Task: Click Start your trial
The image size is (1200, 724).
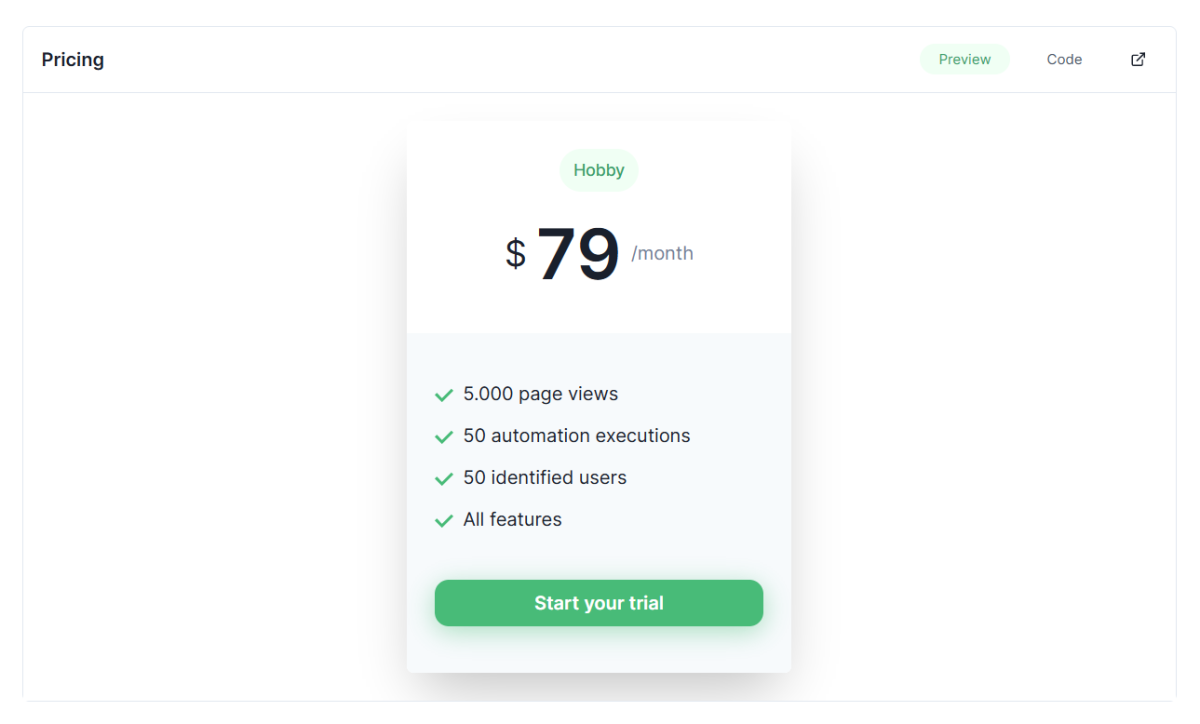Action: coord(598,603)
